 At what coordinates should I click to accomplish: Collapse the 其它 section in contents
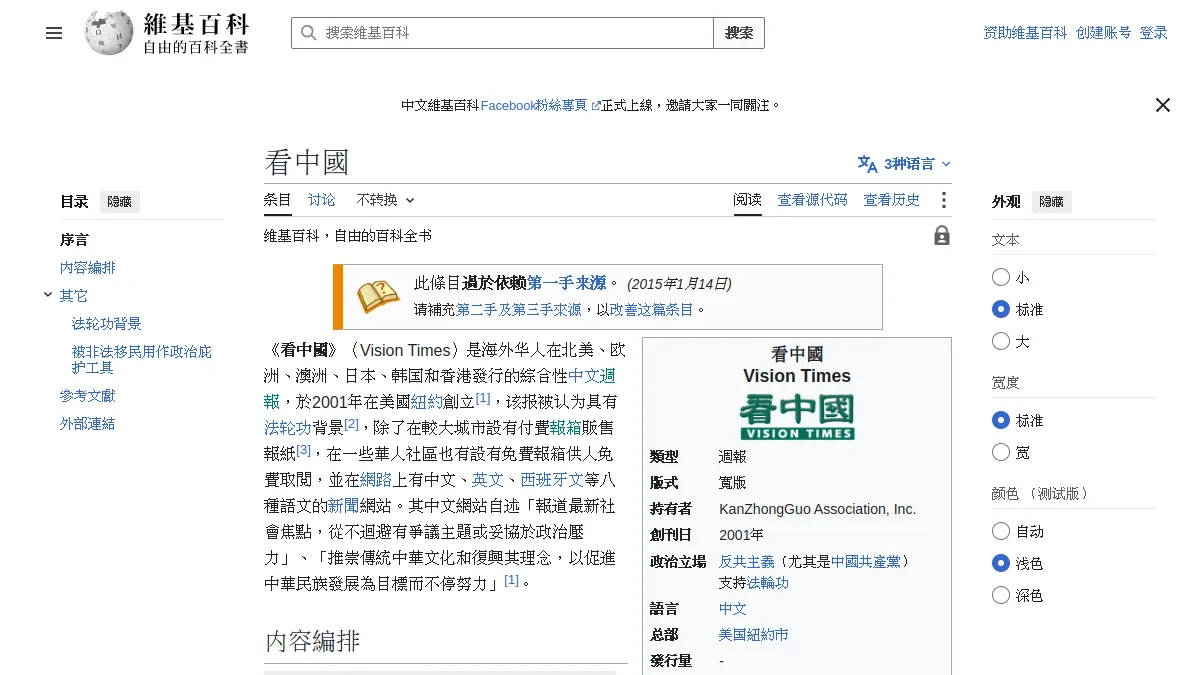pyautogui.click(x=48, y=295)
